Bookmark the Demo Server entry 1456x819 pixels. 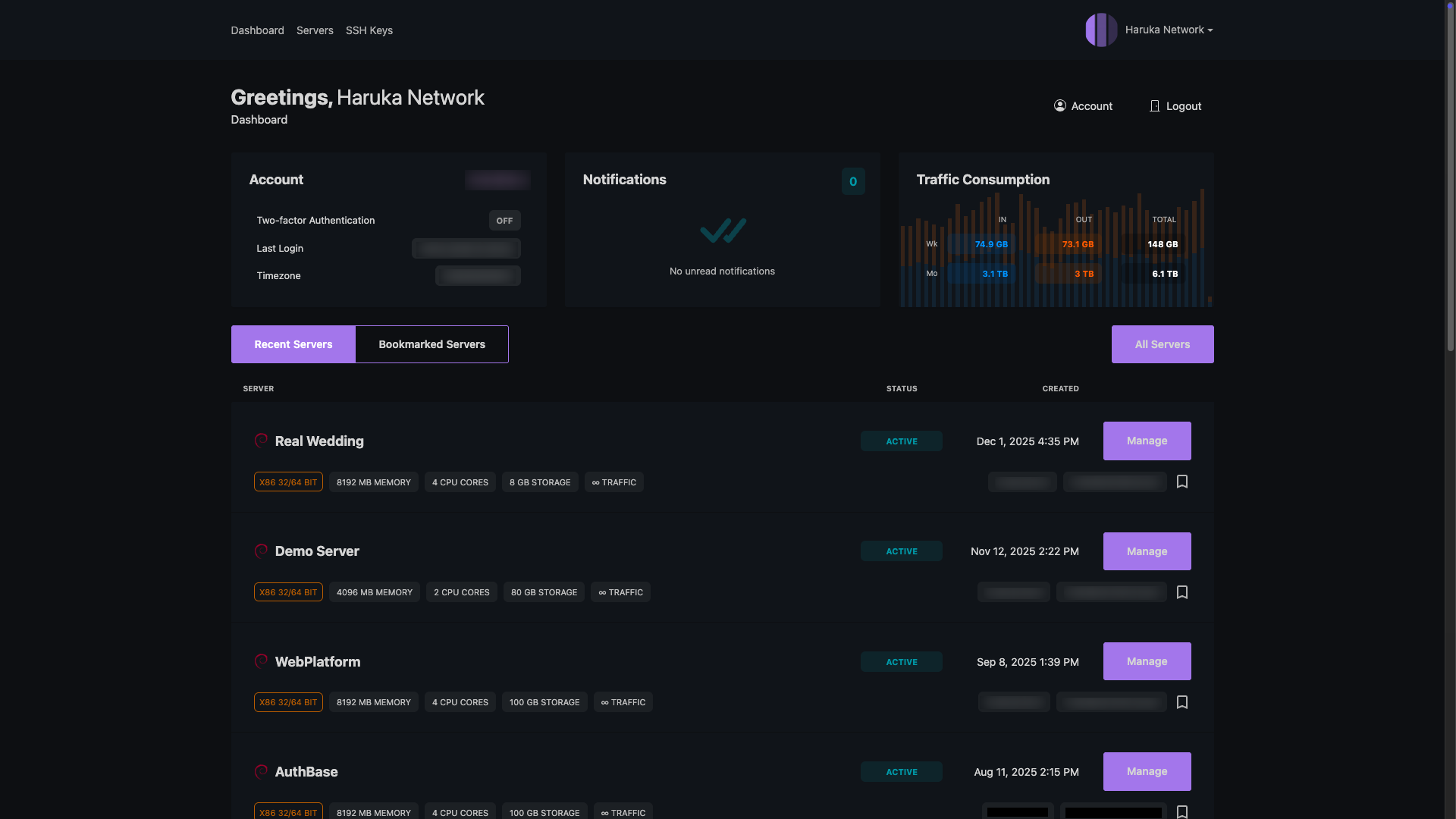coord(1181,592)
